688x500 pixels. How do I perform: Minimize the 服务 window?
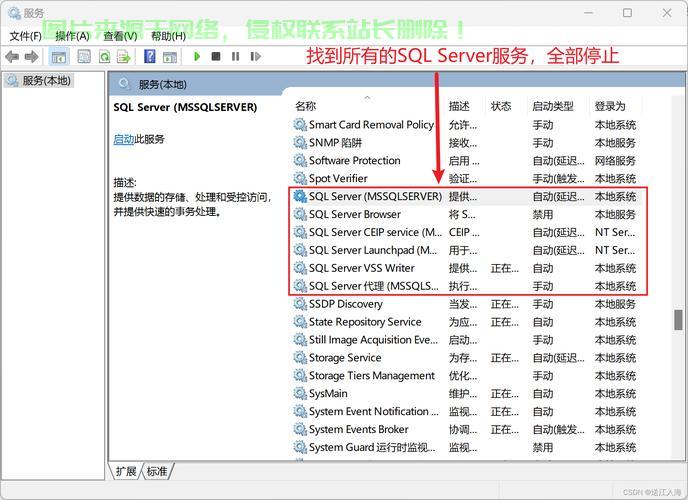pos(588,13)
